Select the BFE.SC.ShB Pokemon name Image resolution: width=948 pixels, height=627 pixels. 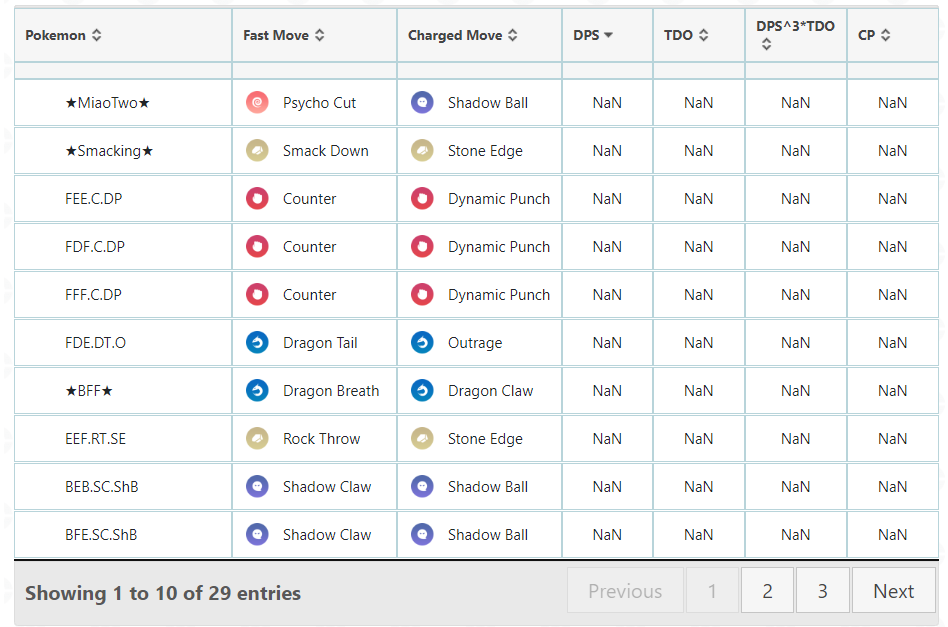click(x=101, y=534)
